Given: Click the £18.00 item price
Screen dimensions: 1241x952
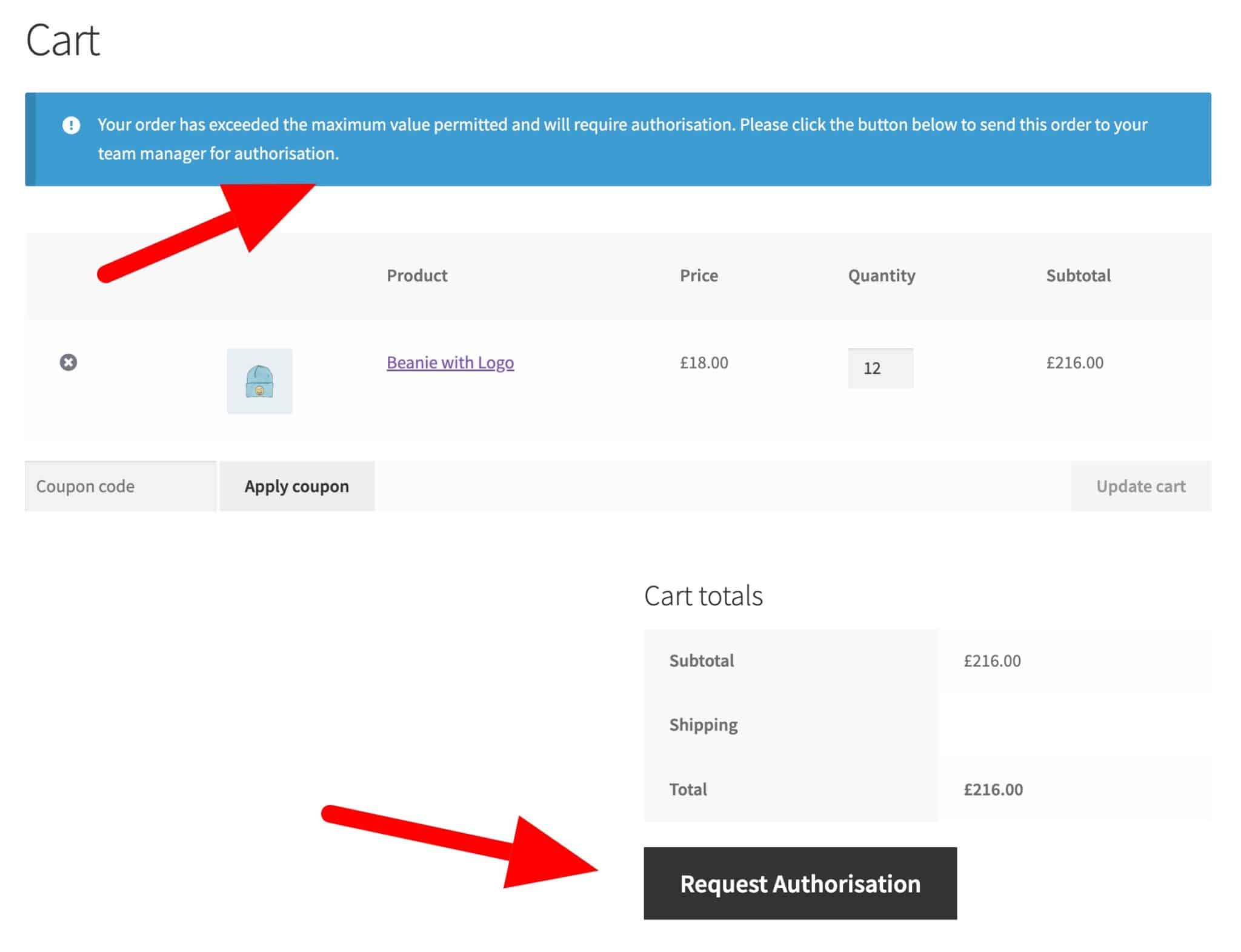Looking at the screenshot, I should click(x=704, y=362).
